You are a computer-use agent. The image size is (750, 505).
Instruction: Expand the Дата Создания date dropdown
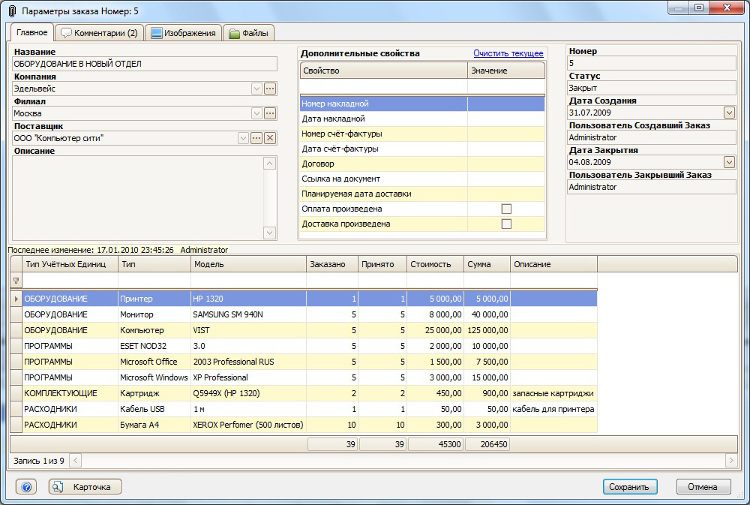[729, 112]
